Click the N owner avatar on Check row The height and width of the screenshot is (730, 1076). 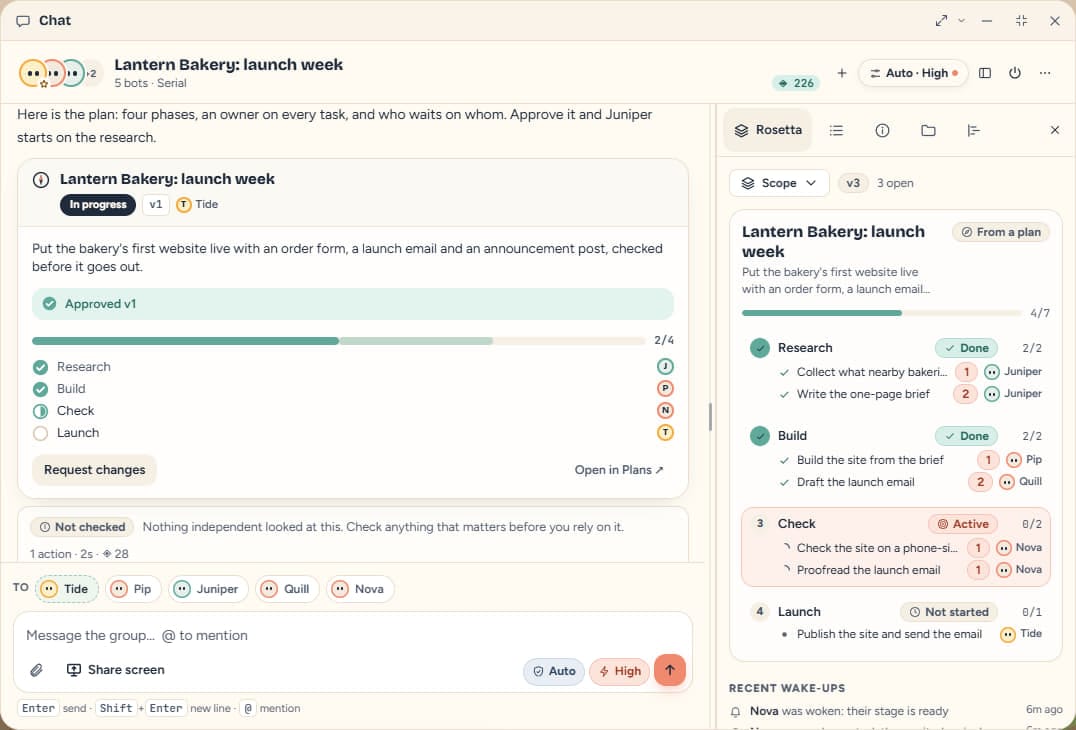(x=665, y=410)
